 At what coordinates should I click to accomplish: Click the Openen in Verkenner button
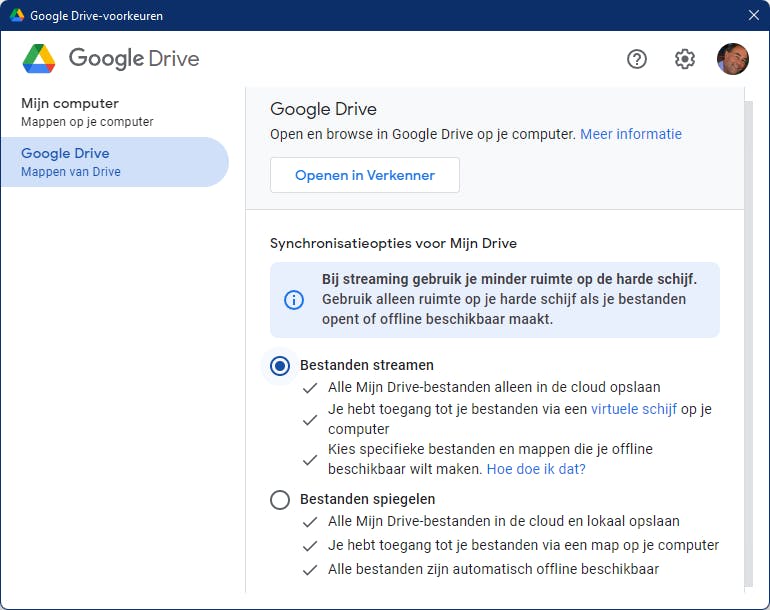365,175
